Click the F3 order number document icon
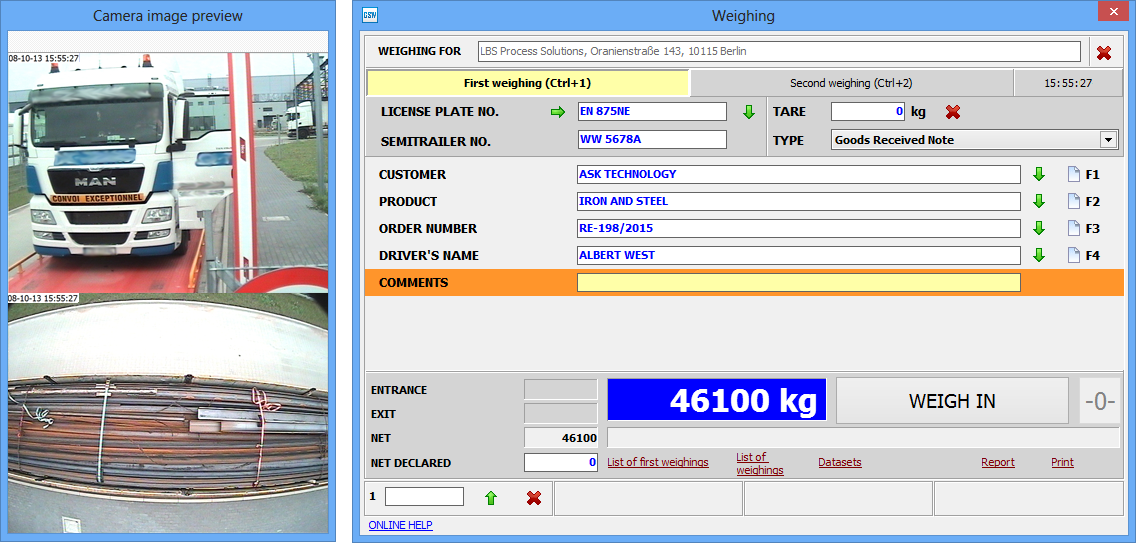Viewport: 1136px width, 543px height. pyautogui.click(x=1074, y=228)
